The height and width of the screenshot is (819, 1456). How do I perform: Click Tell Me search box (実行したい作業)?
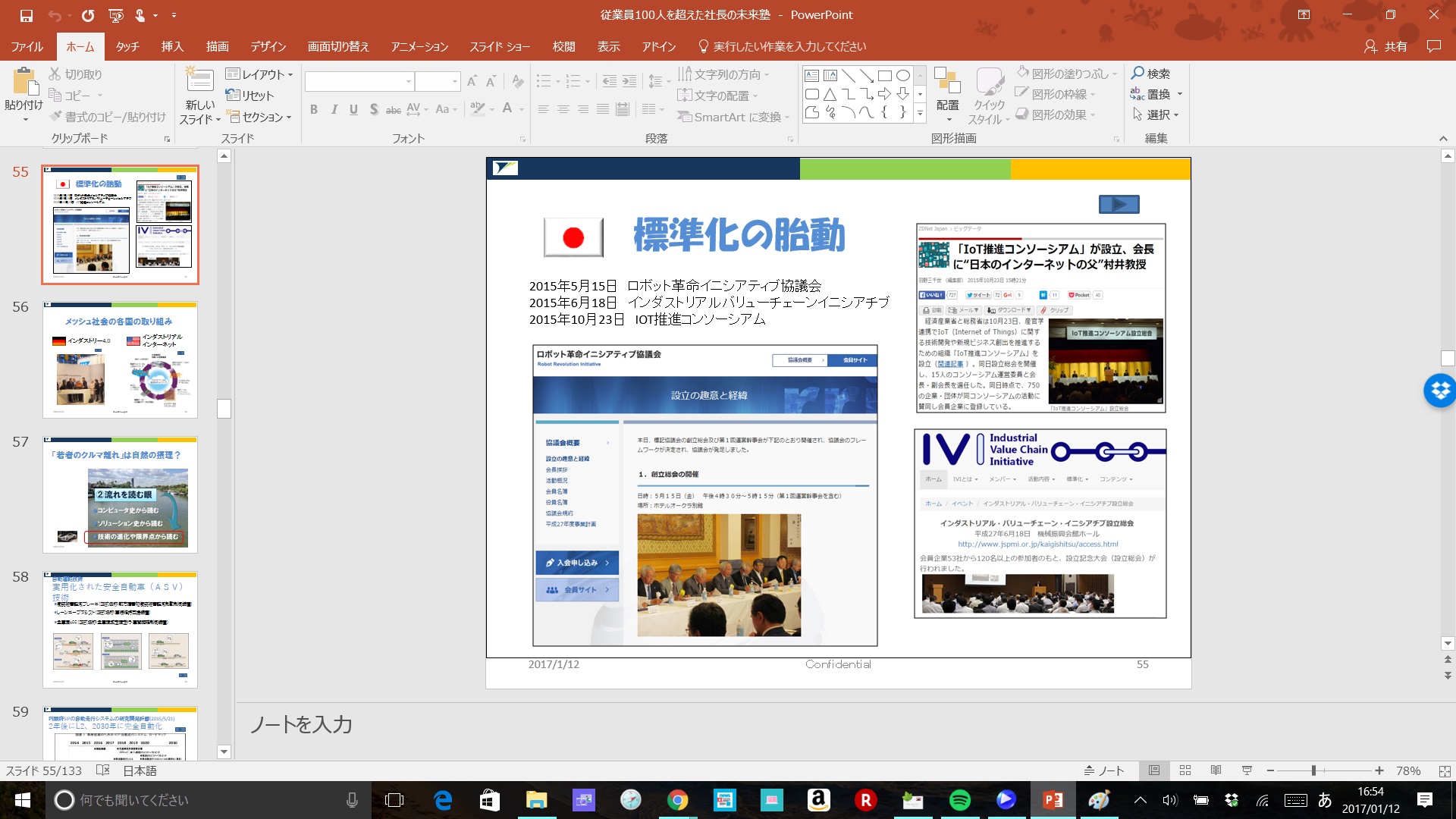click(x=782, y=46)
